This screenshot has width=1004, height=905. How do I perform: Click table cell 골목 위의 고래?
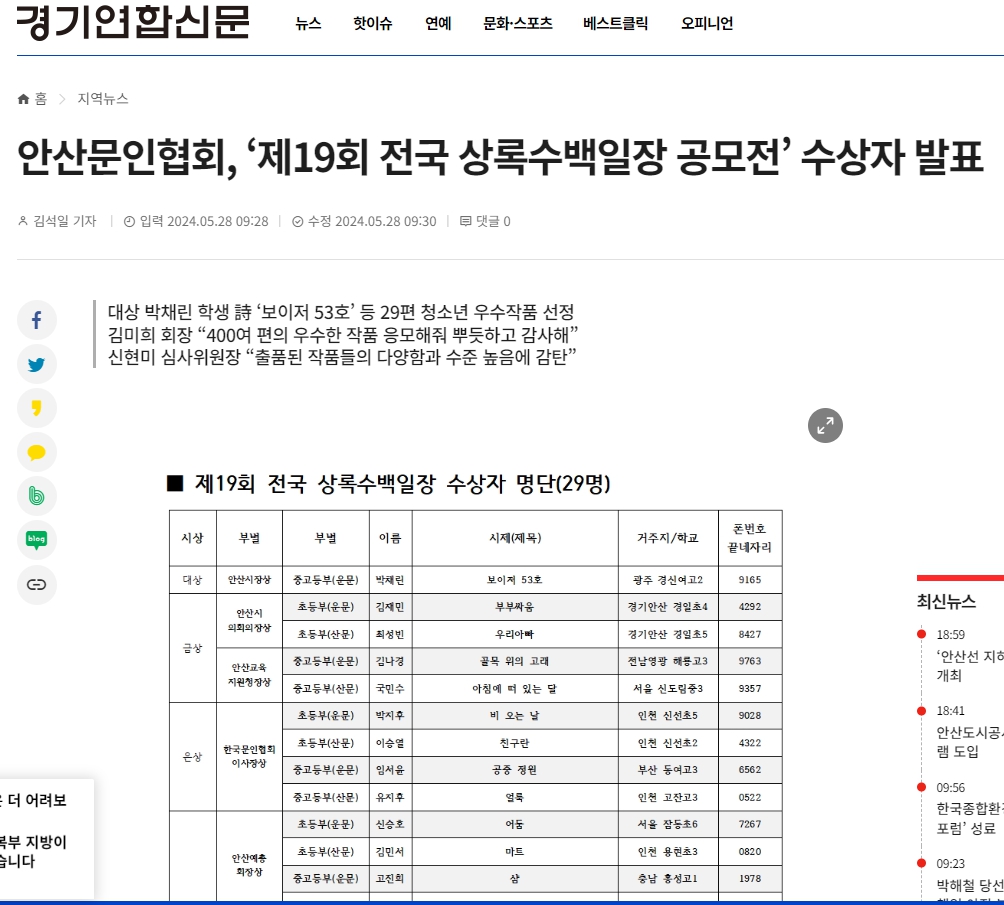[515, 661]
